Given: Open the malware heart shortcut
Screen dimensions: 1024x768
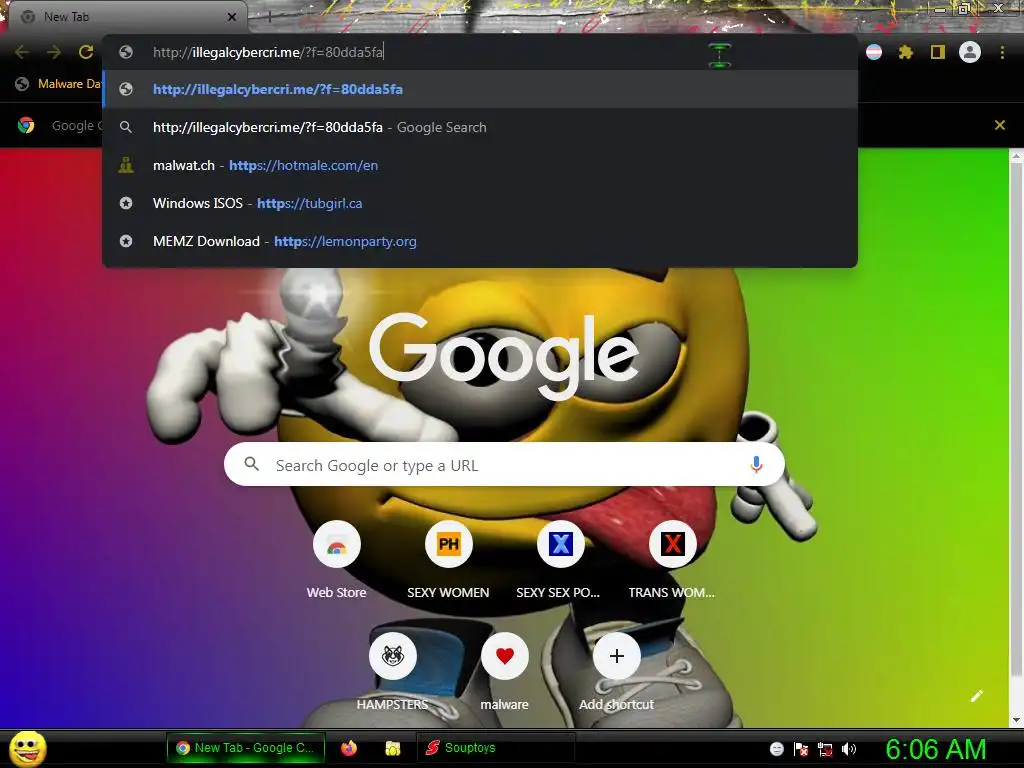Looking at the screenshot, I should click(x=504, y=673).
